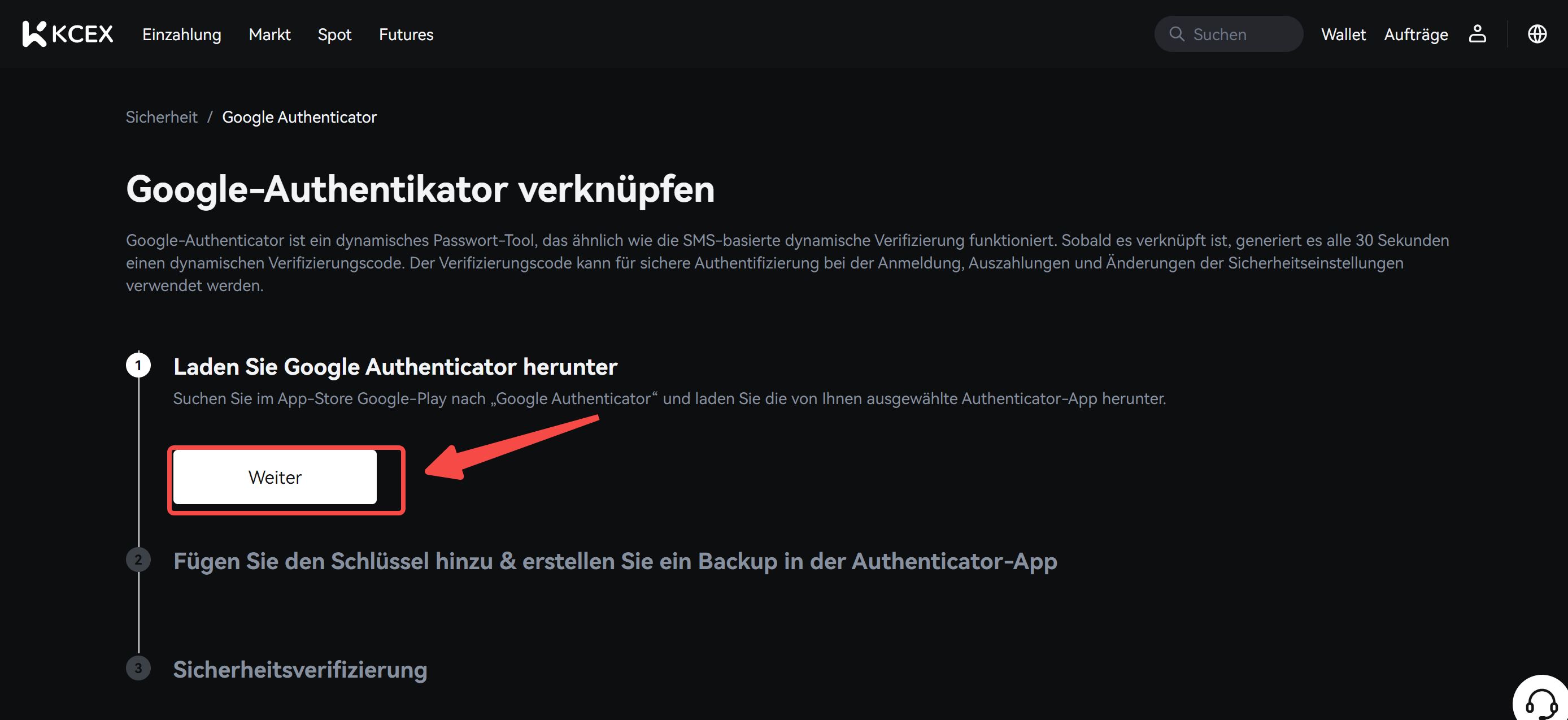Click the KCEX logo
Screen dimensions: 1568x720
(68, 34)
